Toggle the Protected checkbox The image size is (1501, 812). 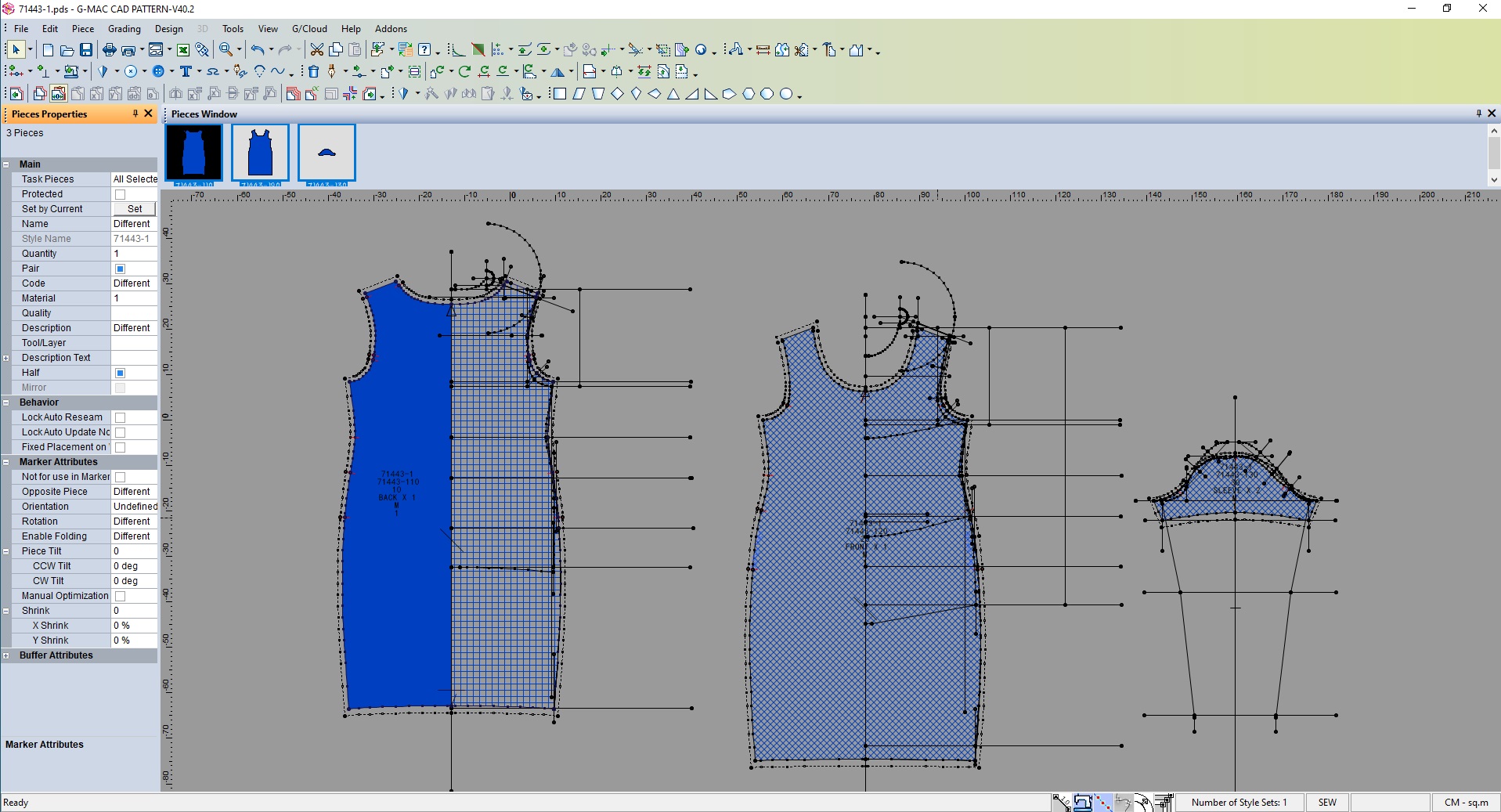[120, 194]
